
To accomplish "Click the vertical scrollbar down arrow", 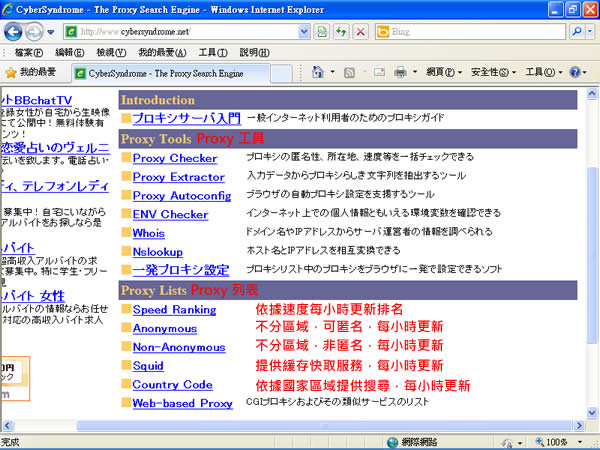I will [592, 412].
